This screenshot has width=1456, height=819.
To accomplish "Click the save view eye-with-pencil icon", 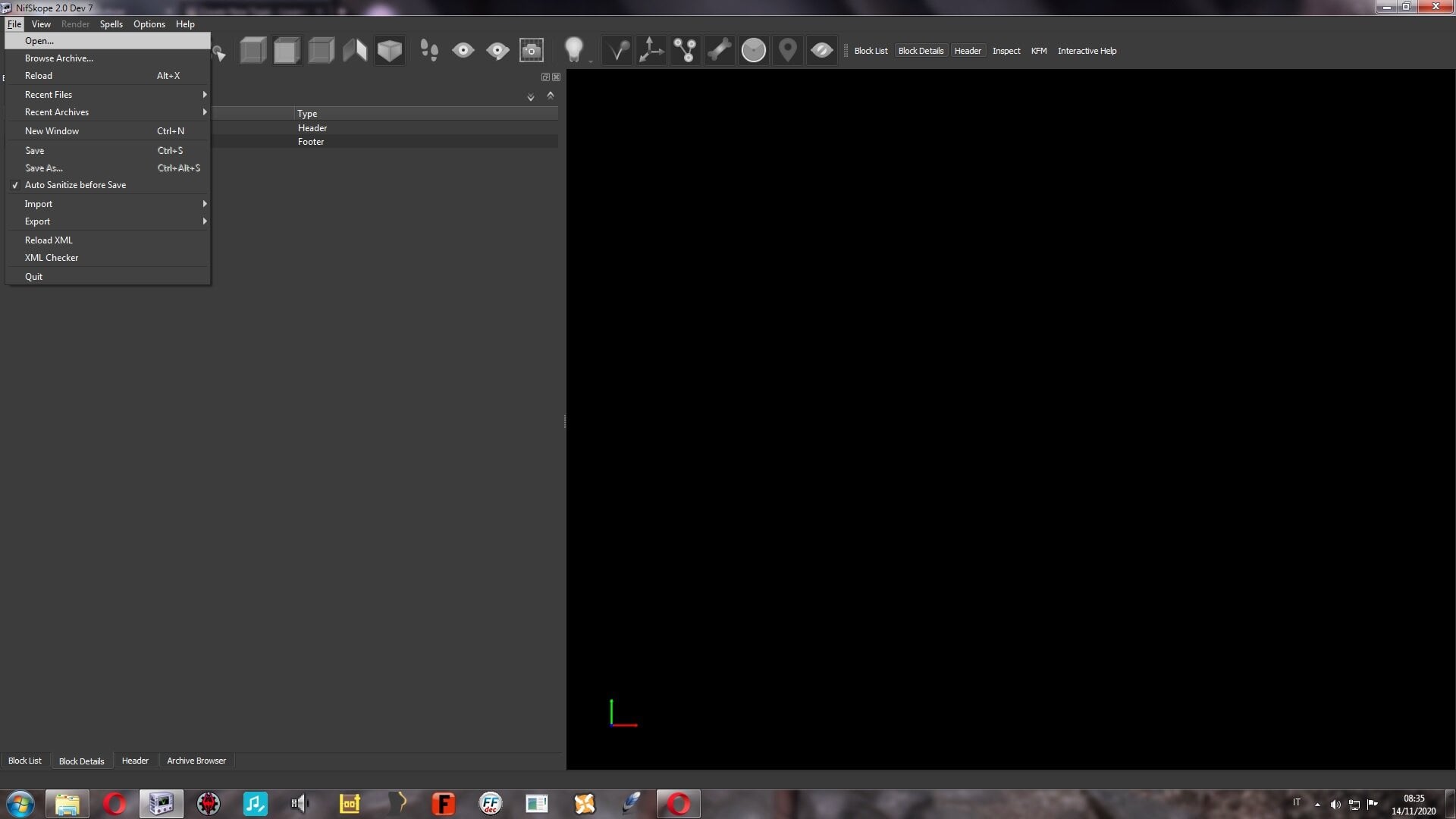I will point(497,51).
